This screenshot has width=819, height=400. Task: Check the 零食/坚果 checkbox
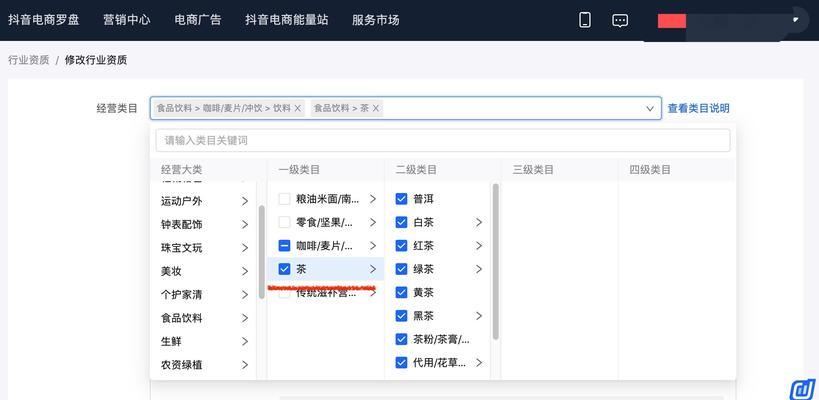284,222
